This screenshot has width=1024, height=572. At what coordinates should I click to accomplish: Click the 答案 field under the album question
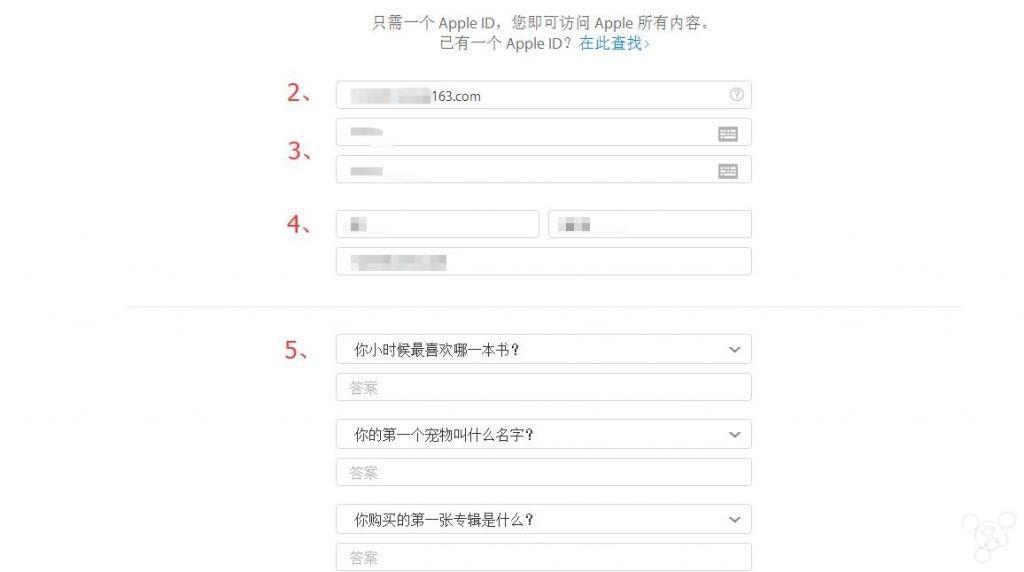pyautogui.click(x=543, y=557)
